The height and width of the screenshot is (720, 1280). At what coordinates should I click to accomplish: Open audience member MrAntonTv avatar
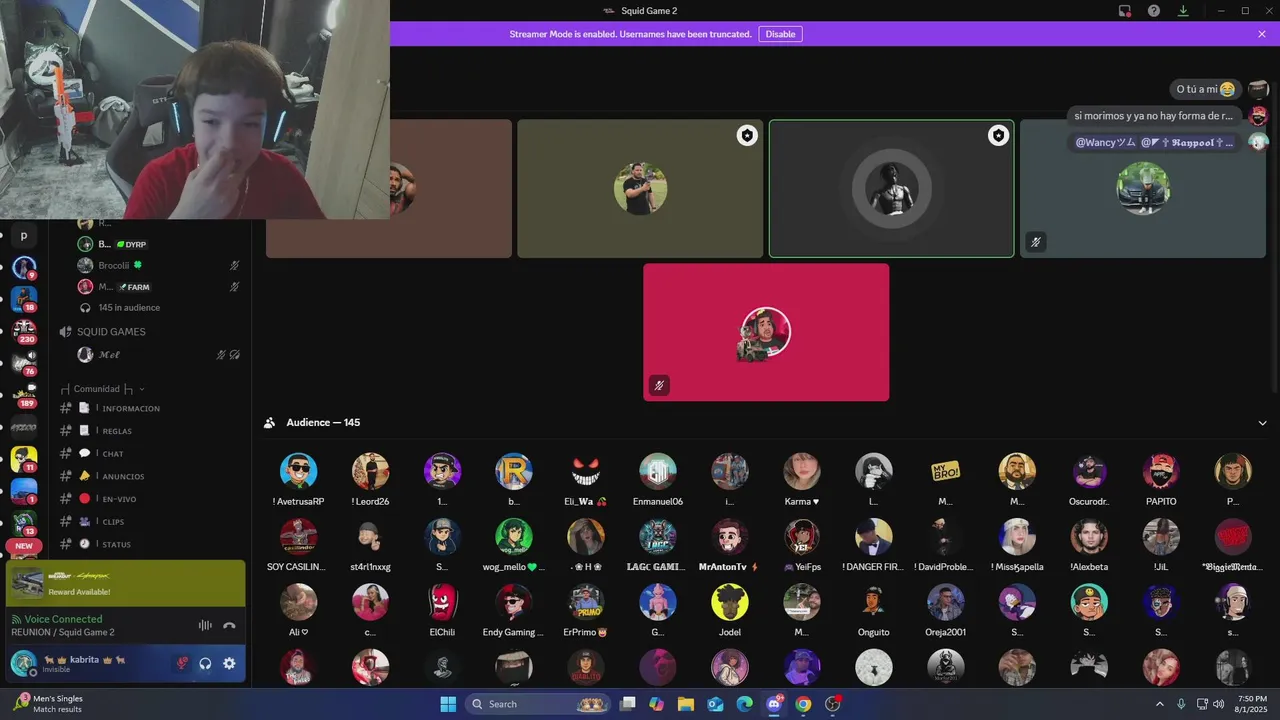point(730,537)
